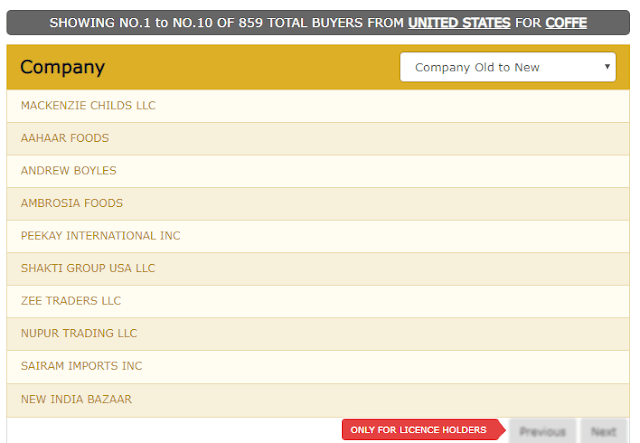The image size is (640, 443).
Task: Go to the Previous page
Action: 542,431
